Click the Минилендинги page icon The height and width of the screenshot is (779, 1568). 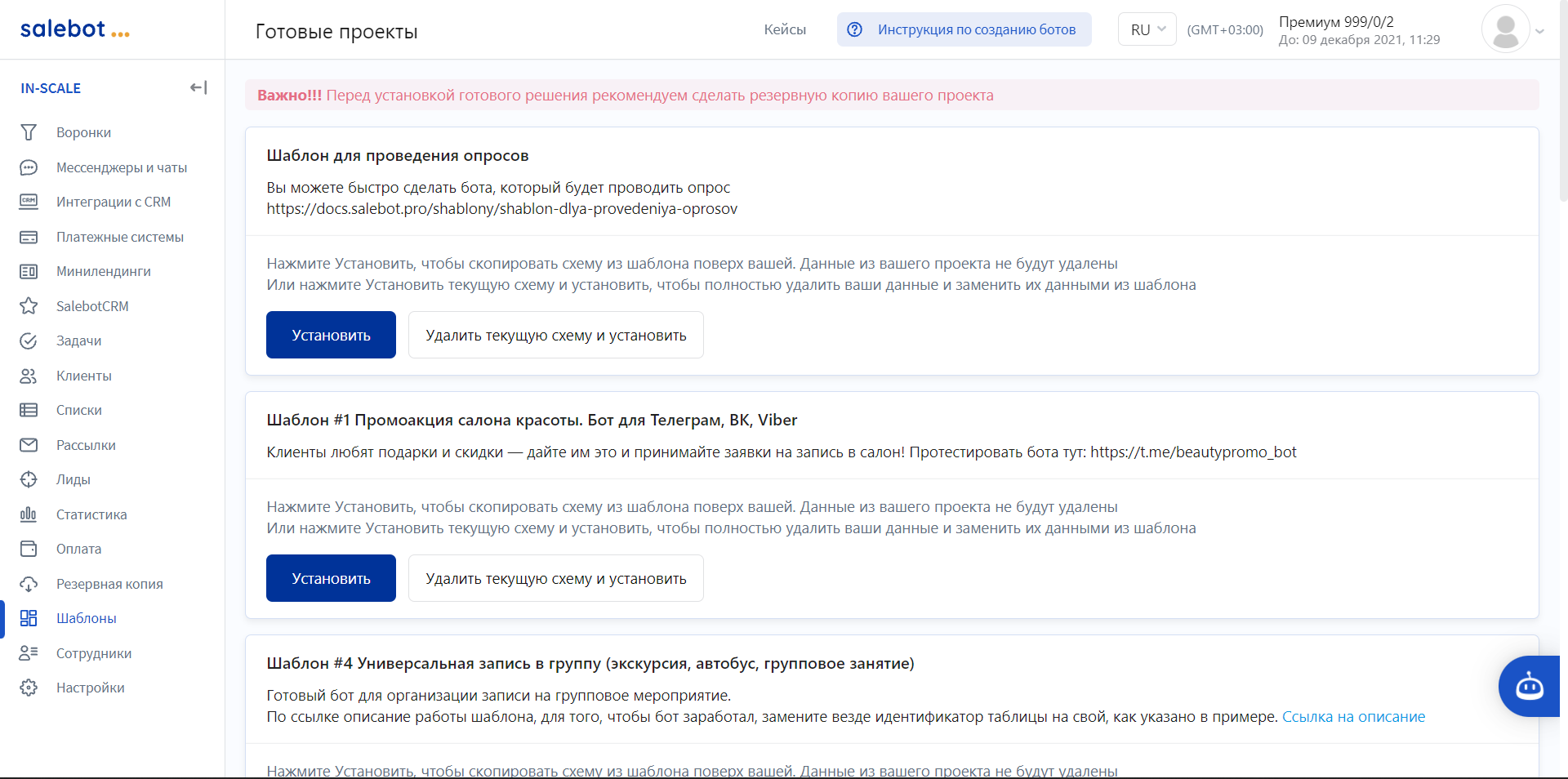click(x=29, y=271)
